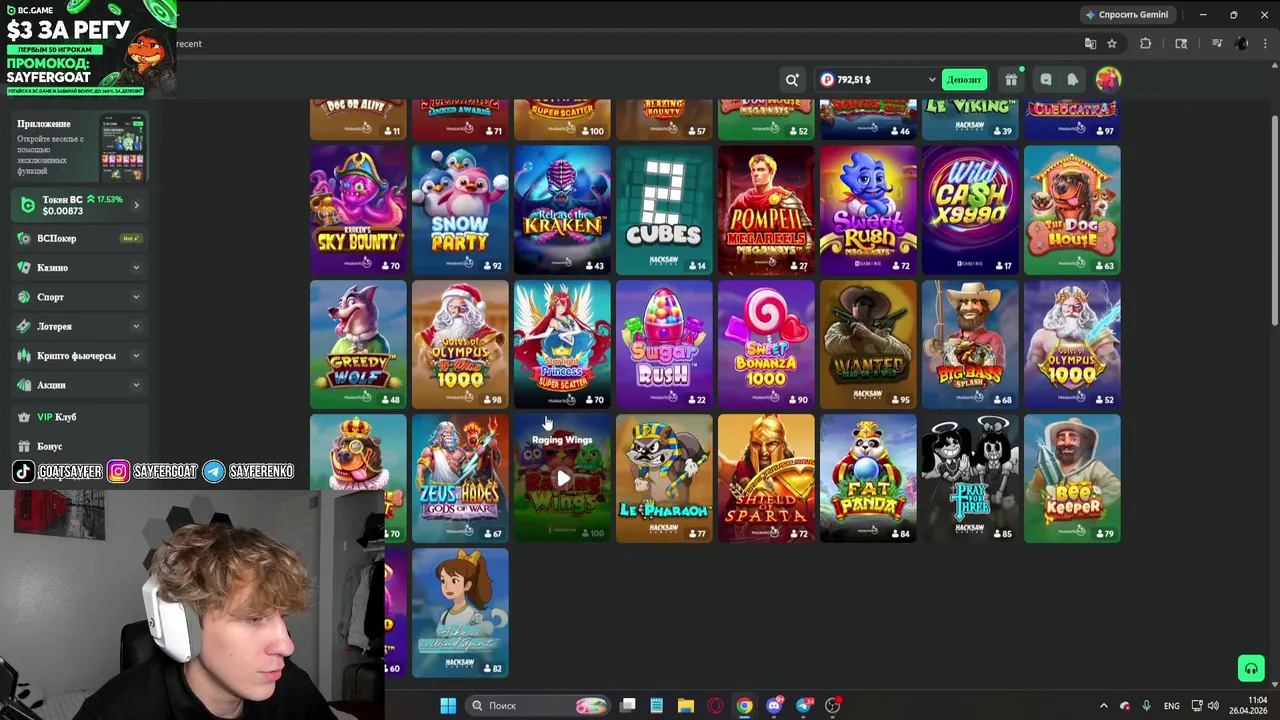Click the taskbar Поиск search box
1280x720 pixels.
pos(537,705)
